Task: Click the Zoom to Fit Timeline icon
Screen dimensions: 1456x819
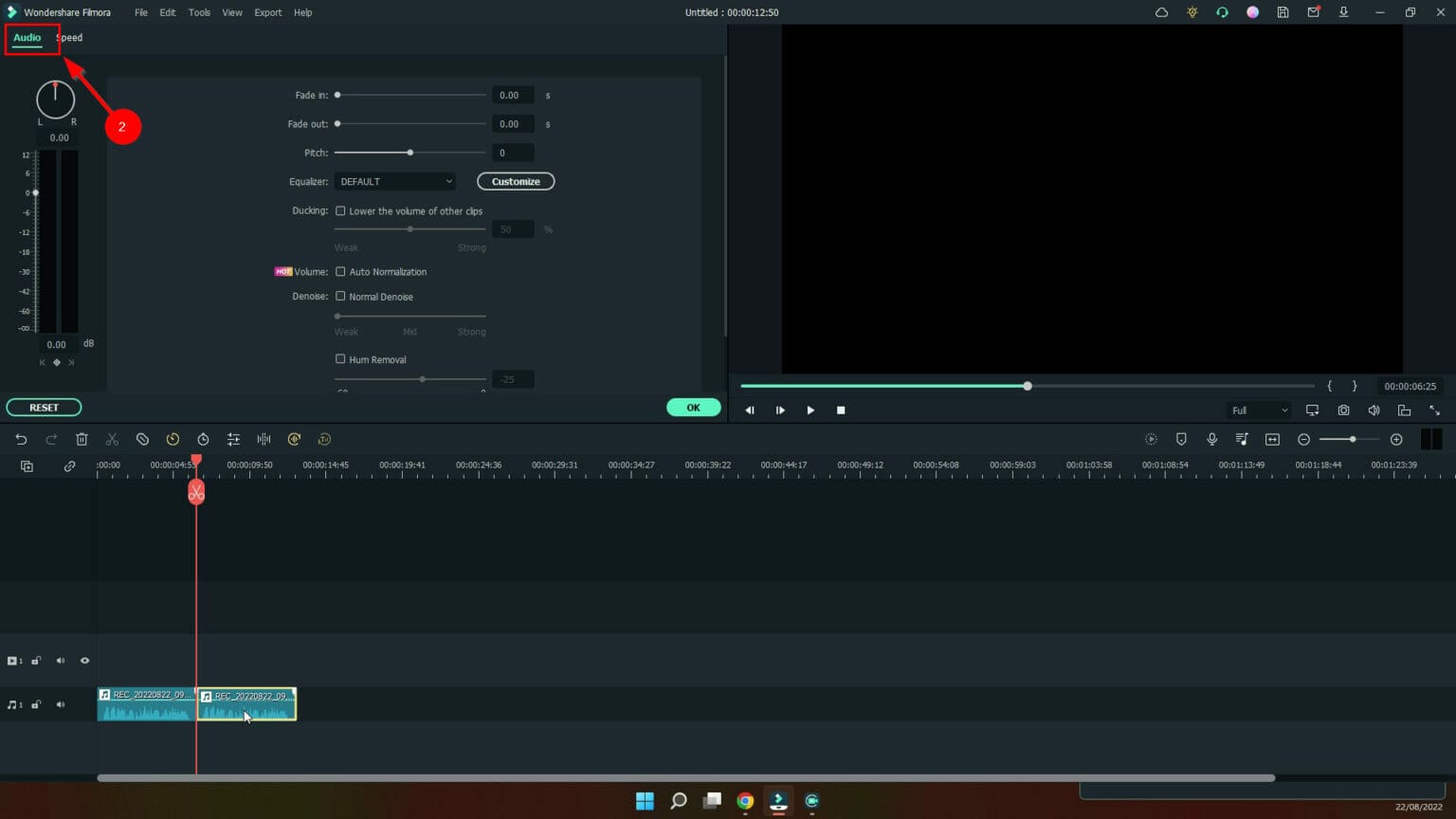Action: coord(1273,439)
